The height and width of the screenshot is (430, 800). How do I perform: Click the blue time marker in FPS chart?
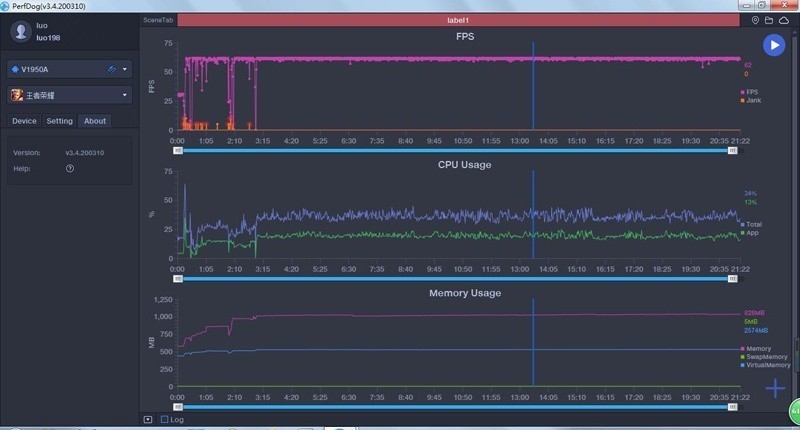coord(533,86)
